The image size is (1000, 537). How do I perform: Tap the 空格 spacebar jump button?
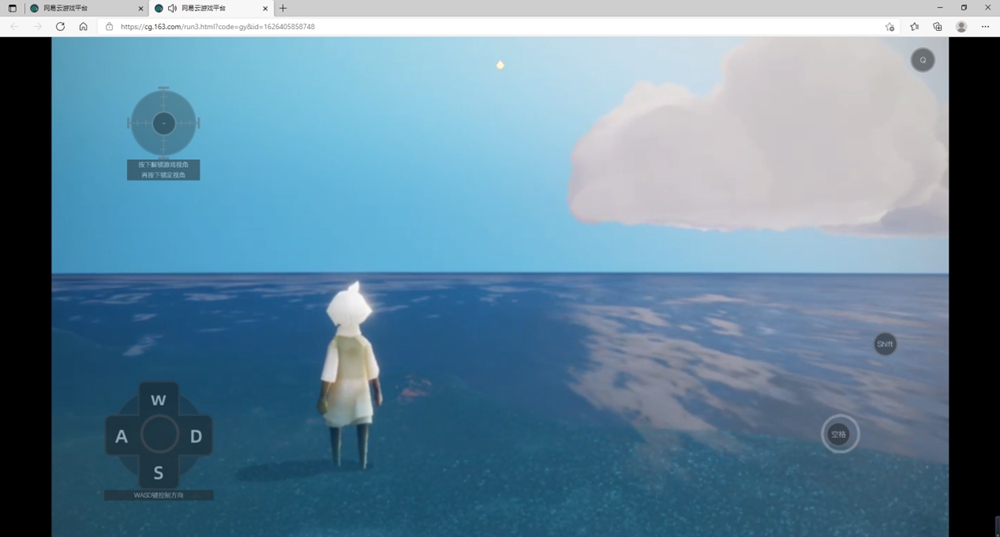pyautogui.click(x=839, y=434)
